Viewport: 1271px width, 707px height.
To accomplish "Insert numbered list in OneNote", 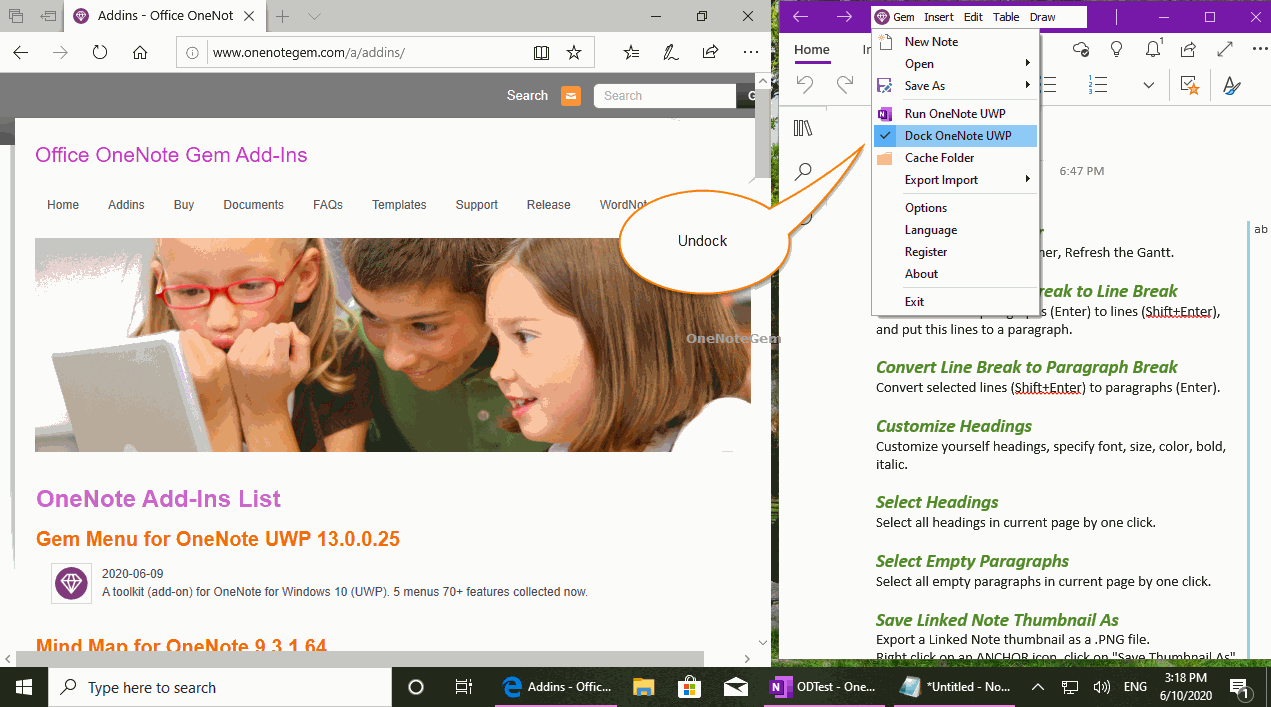I will coord(1099,86).
